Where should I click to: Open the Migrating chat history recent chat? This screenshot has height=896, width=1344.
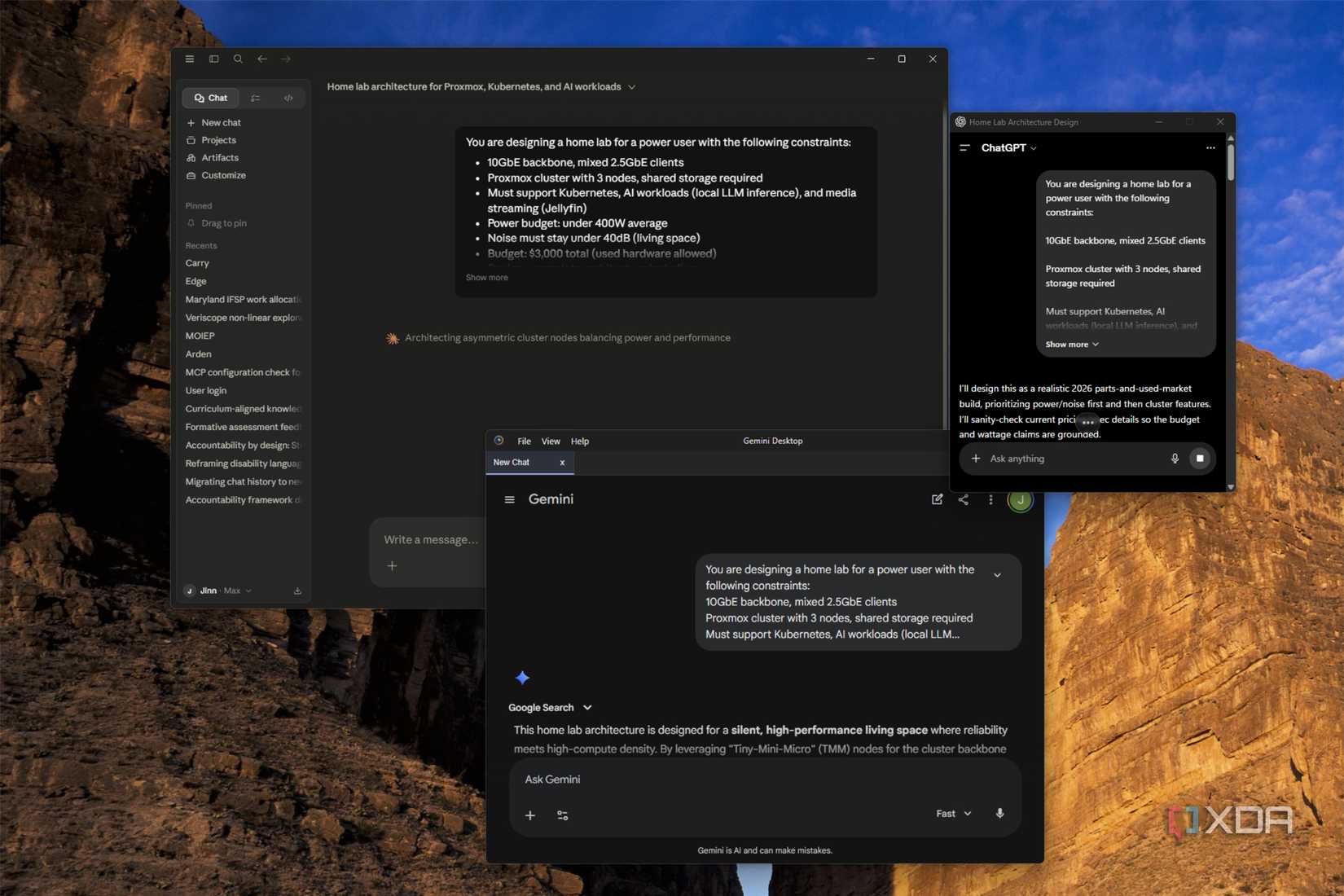click(x=244, y=481)
